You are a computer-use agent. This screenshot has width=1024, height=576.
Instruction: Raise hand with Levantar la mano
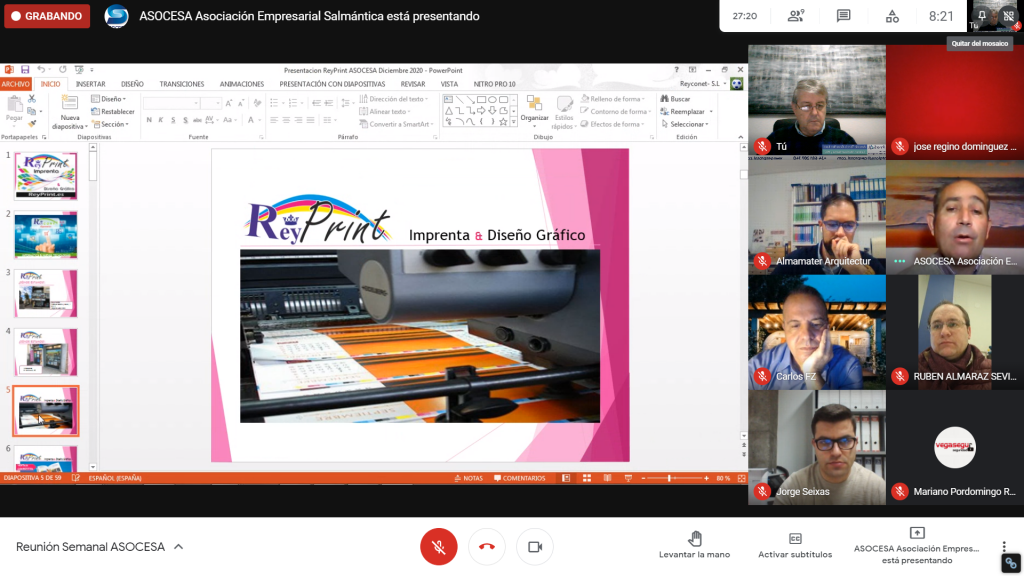click(694, 545)
